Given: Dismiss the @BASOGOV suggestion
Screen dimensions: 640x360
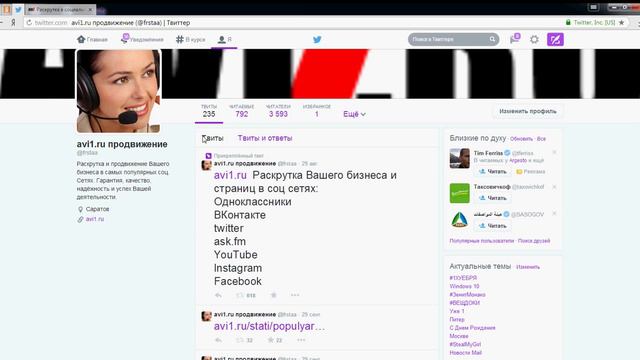Looking at the screenshot, I should tap(554, 213).
